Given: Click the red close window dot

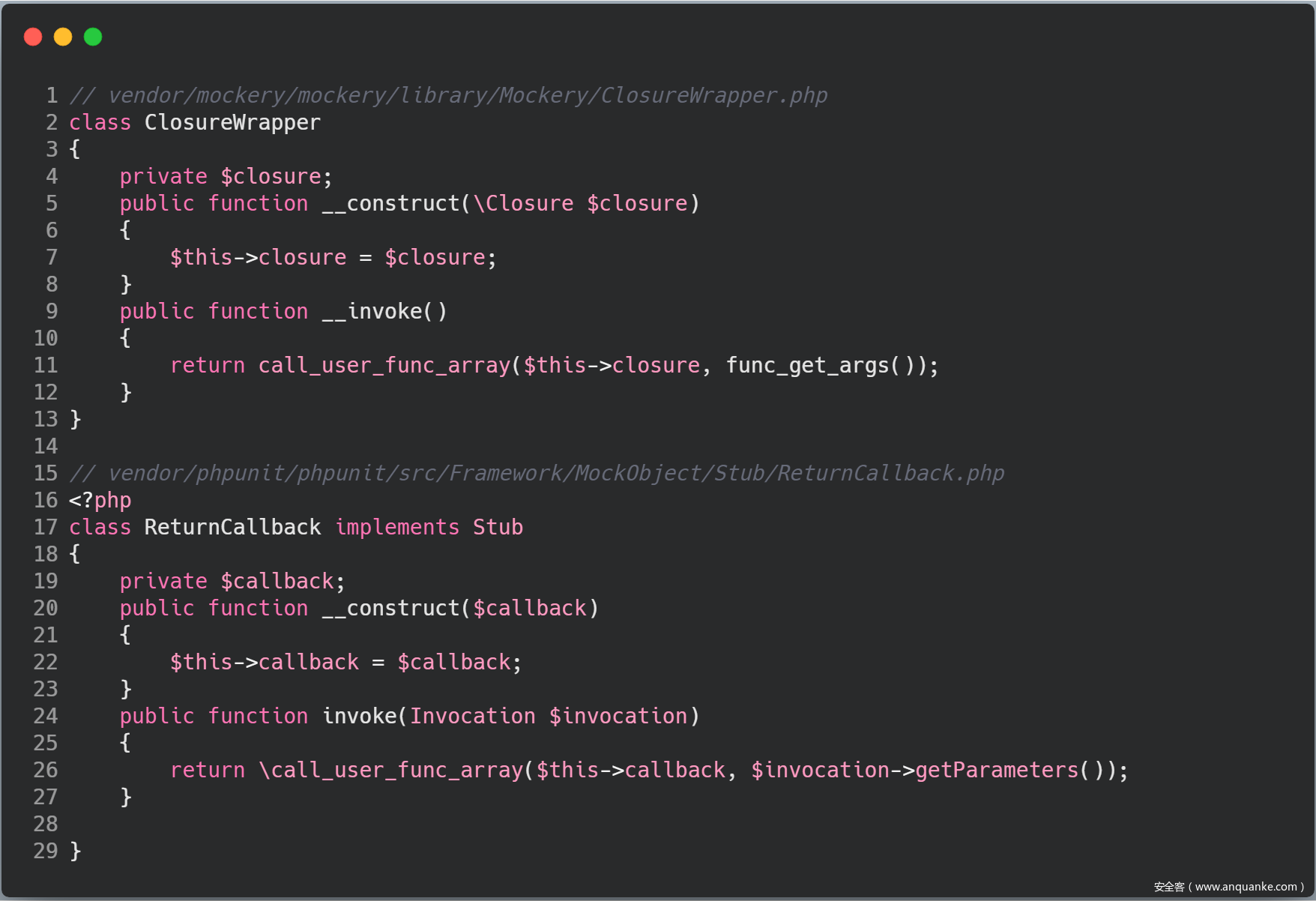Looking at the screenshot, I should pyautogui.click(x=33, y=37).
